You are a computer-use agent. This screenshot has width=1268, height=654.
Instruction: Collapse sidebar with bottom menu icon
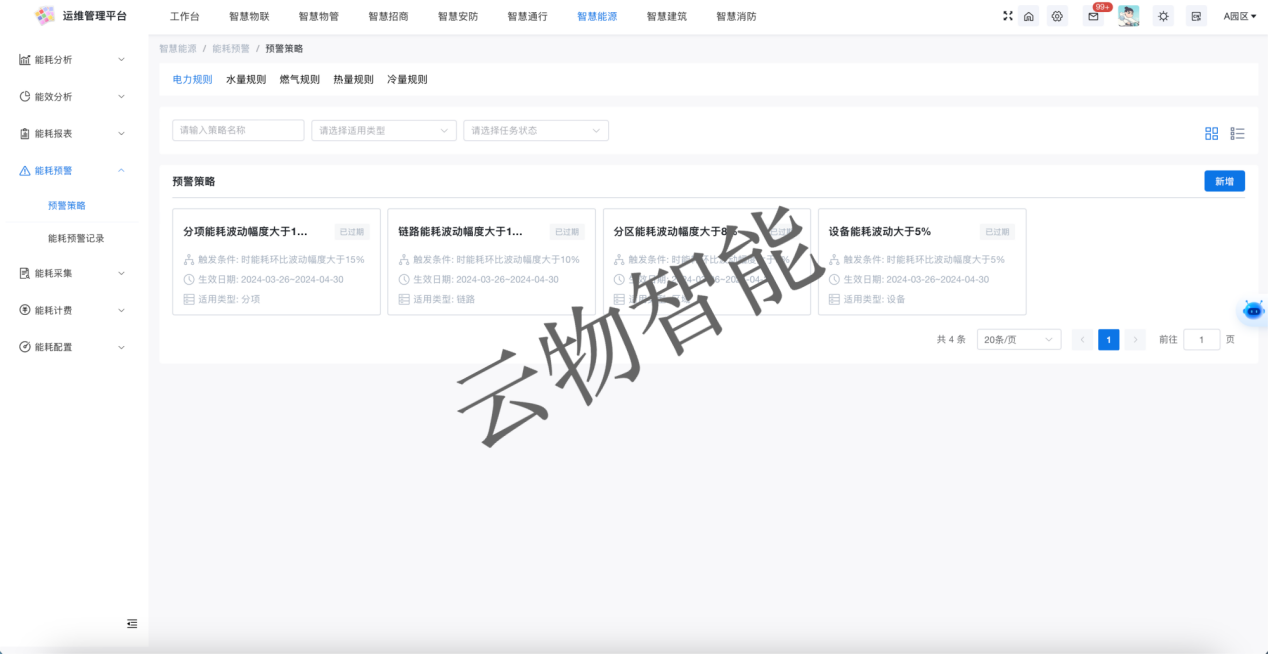click(x=132, y=624)
